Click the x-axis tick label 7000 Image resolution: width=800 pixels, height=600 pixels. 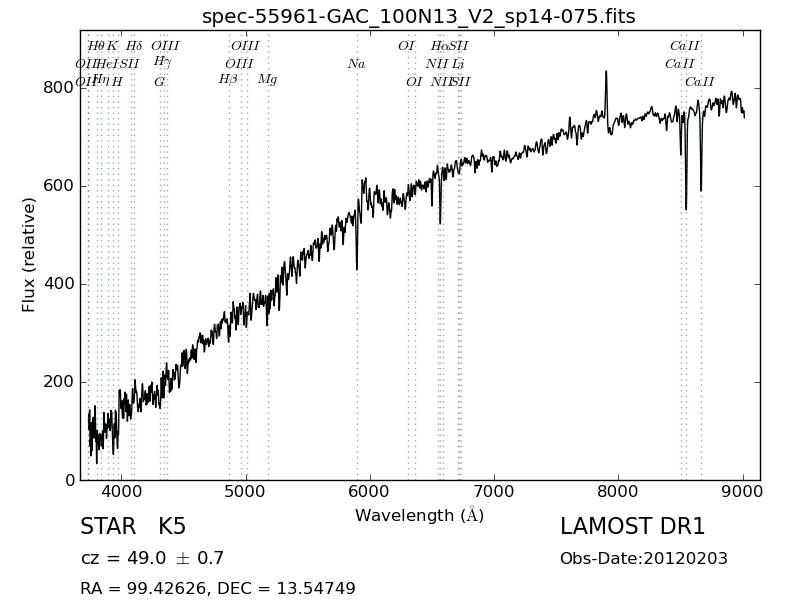pyautogui.click(x=494, y=492)
